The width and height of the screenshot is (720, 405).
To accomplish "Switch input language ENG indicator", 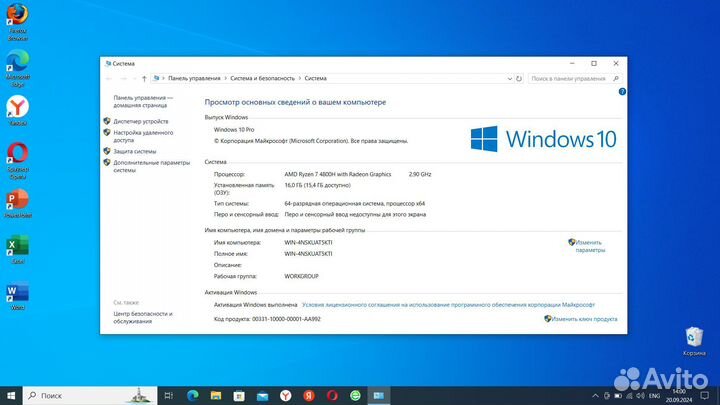I will [x=654, y=396].
